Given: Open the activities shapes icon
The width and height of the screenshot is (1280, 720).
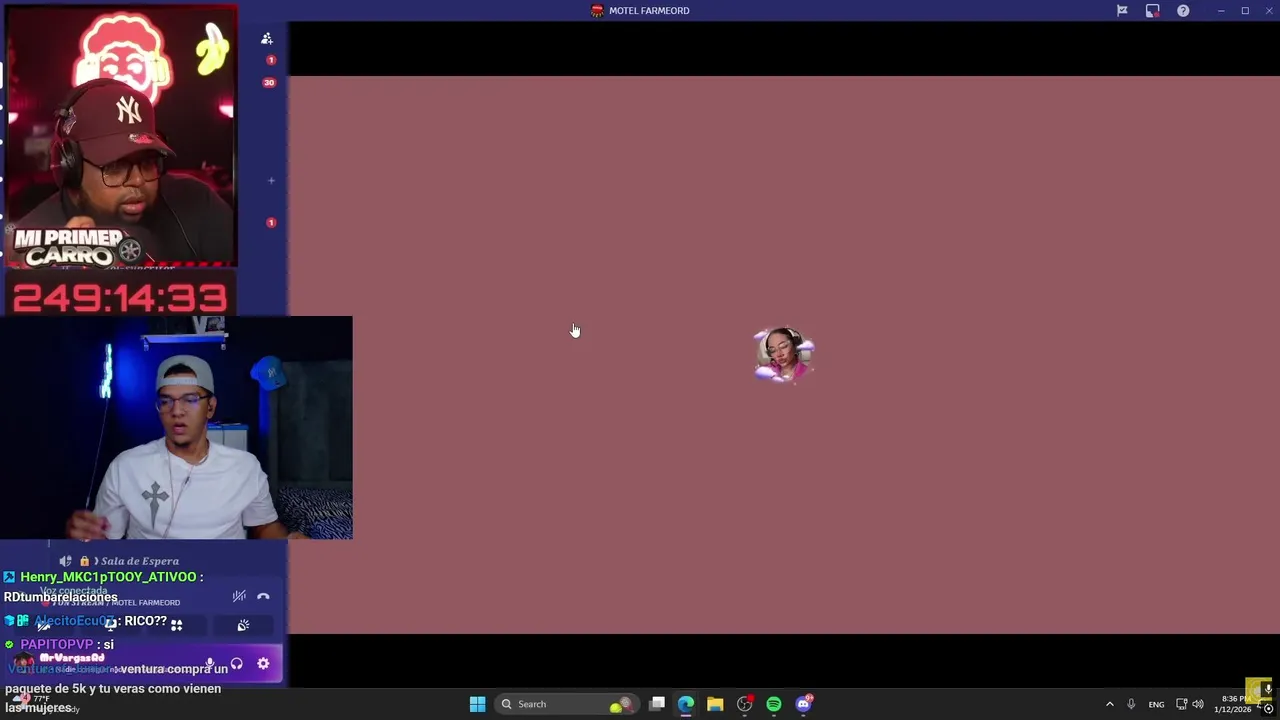Looking at the screenshot, I should 176,625.
